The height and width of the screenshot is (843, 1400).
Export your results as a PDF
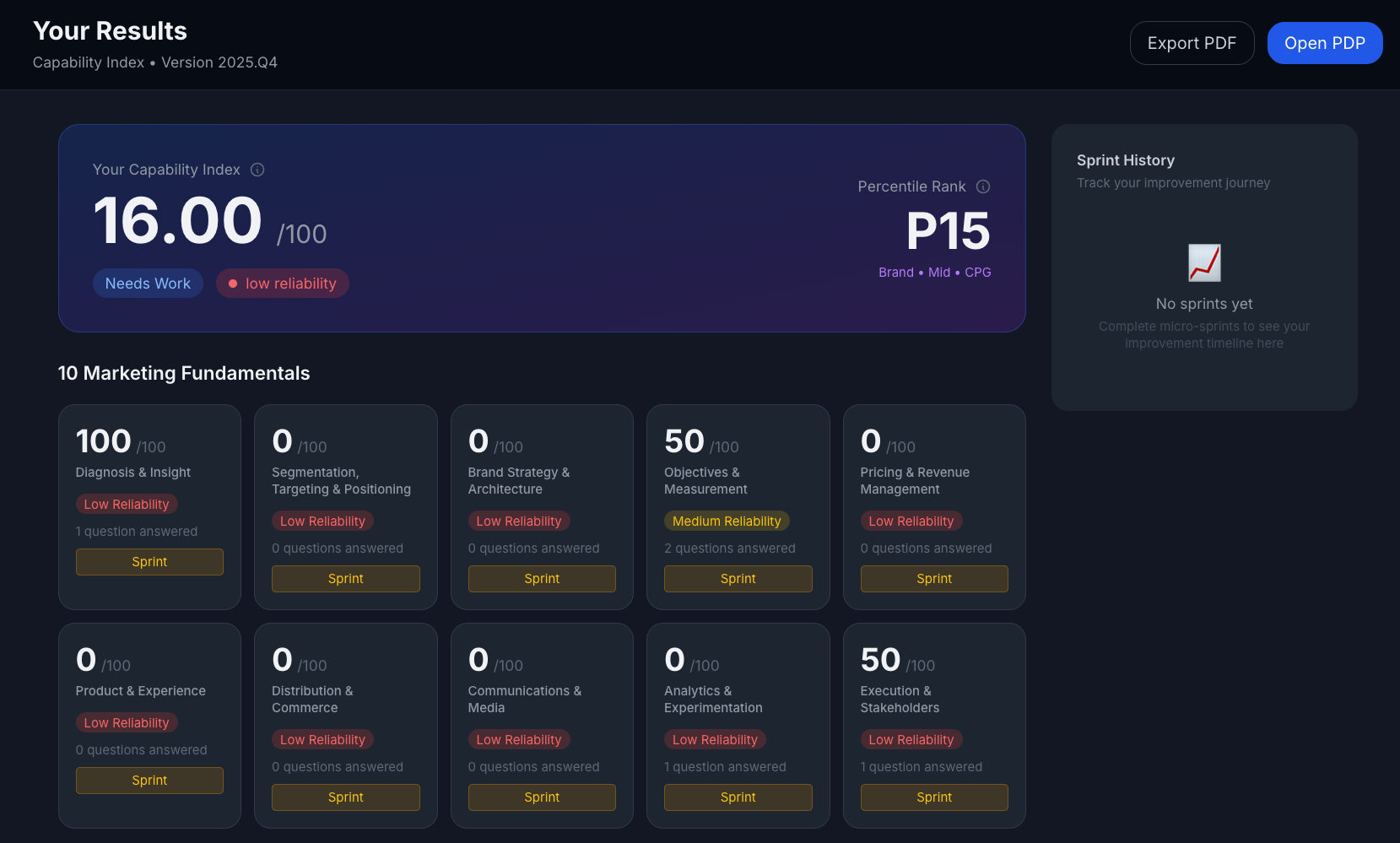1192,42
